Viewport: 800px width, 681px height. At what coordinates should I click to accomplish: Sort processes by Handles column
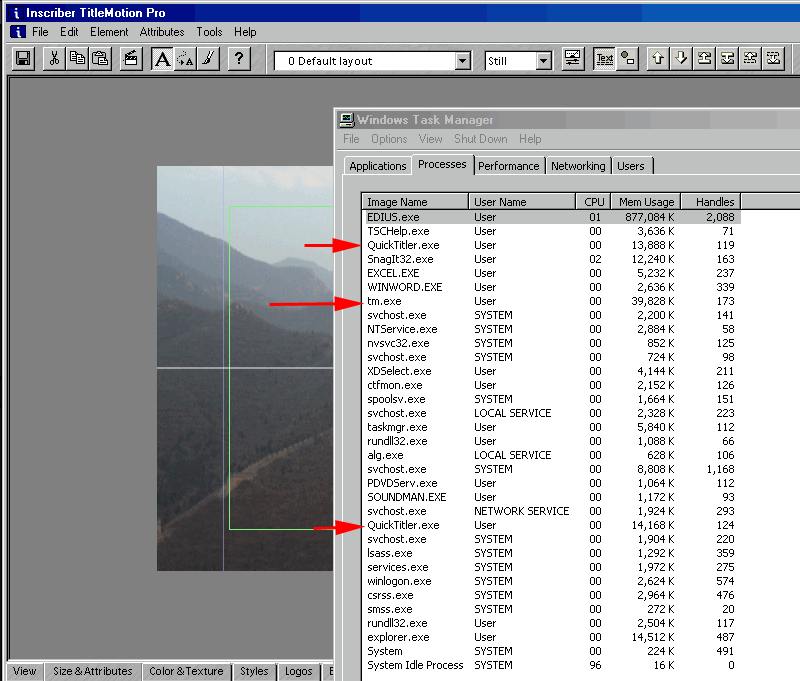point(711,202)
